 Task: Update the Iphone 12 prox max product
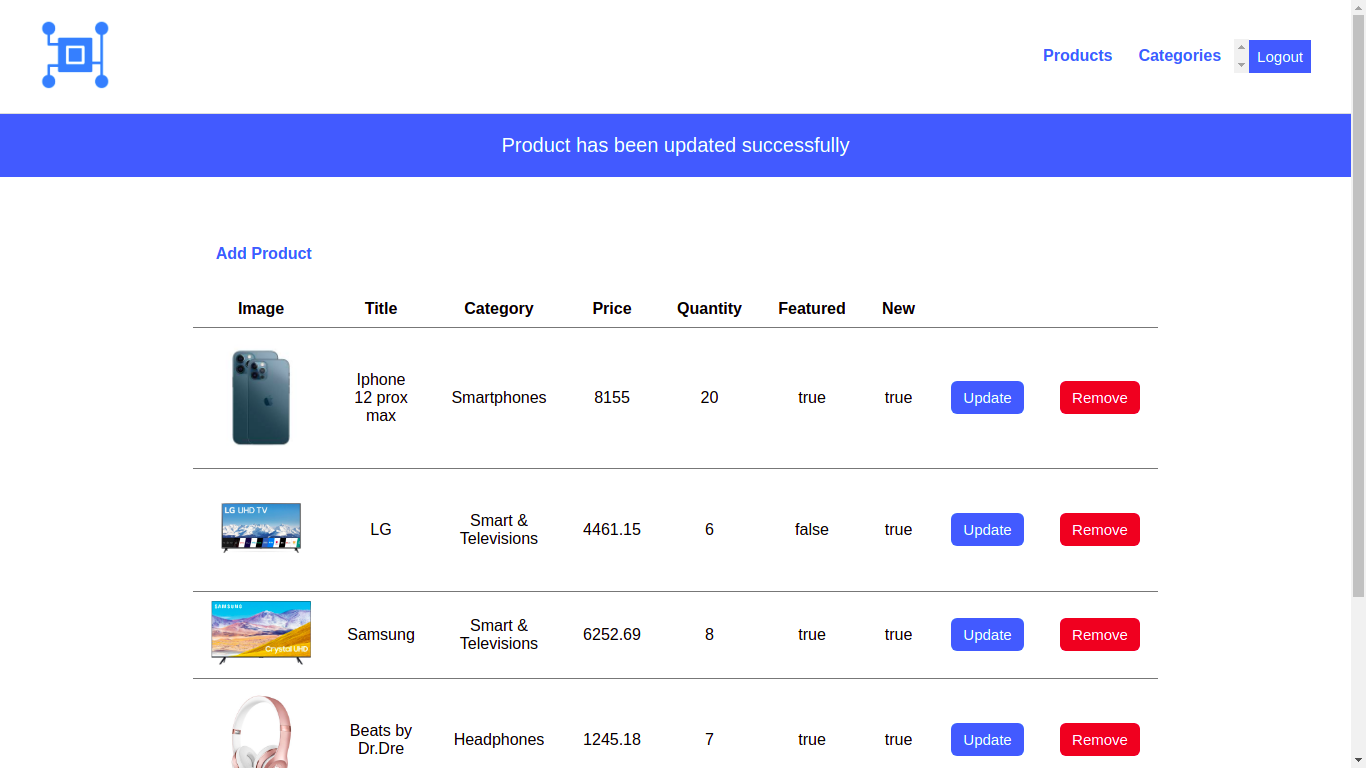[x=987, y=398]
